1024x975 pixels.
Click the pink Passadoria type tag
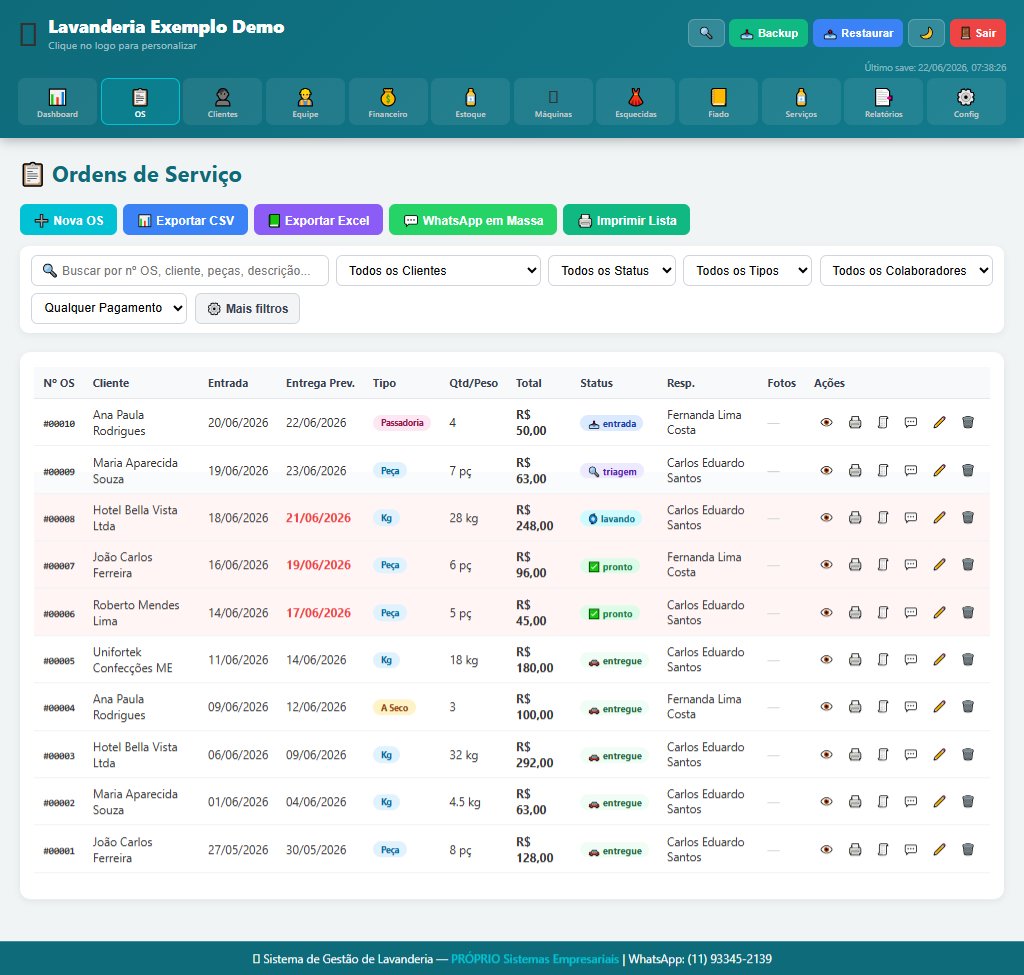click(402, 423)
